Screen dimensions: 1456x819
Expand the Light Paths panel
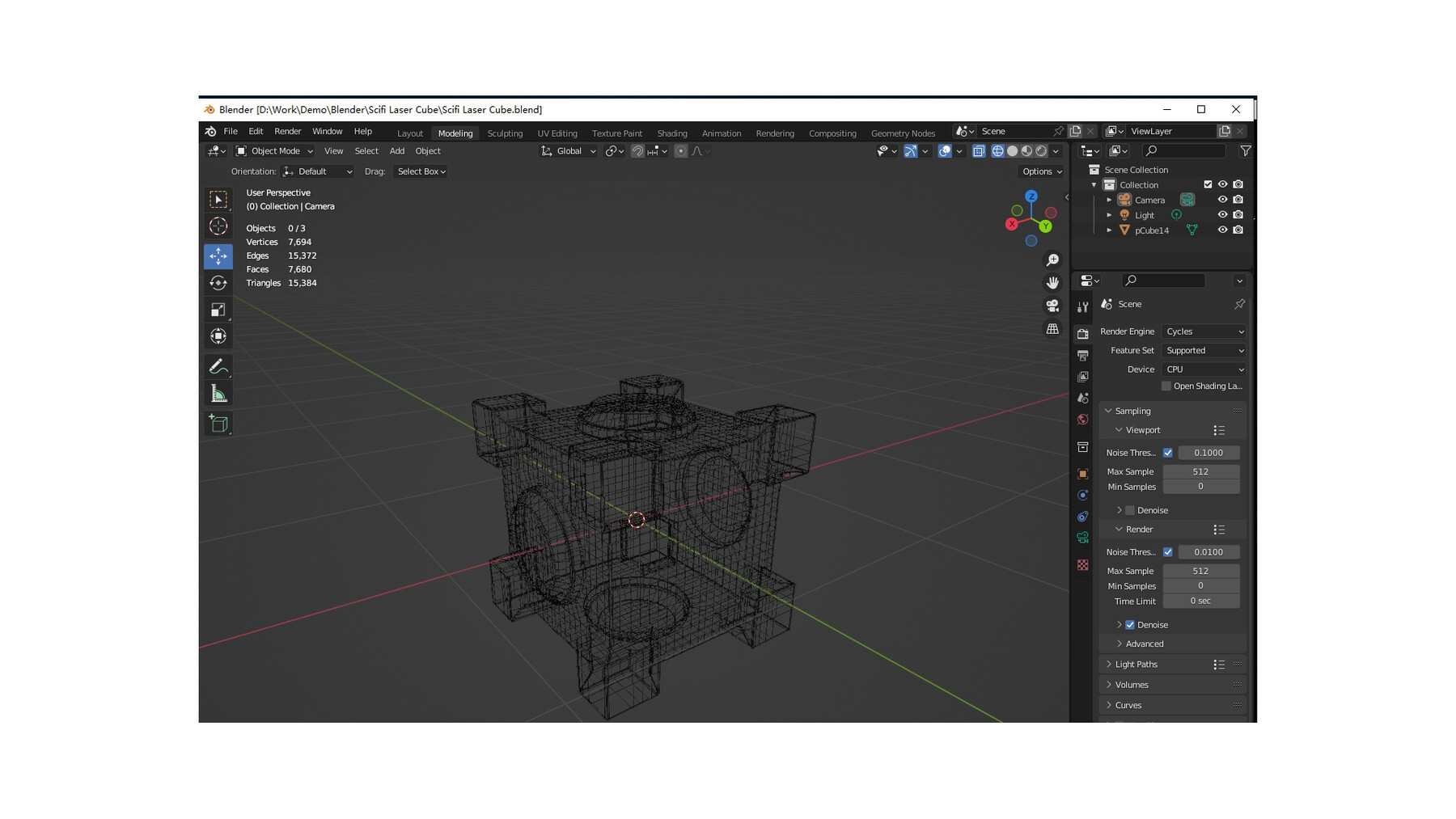click(x=1136, y=665)
